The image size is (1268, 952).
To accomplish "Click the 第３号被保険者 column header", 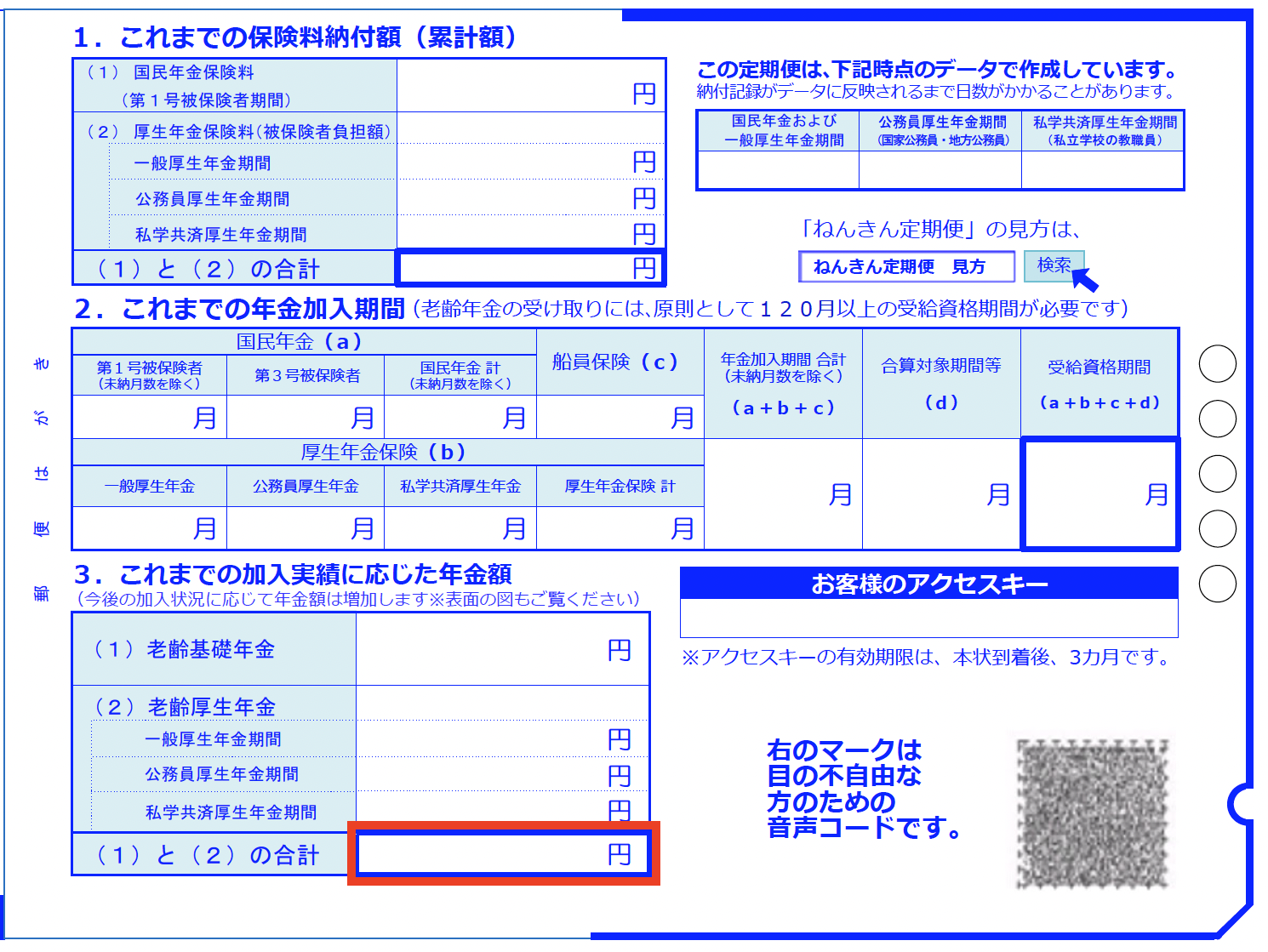I will (306, 375).
